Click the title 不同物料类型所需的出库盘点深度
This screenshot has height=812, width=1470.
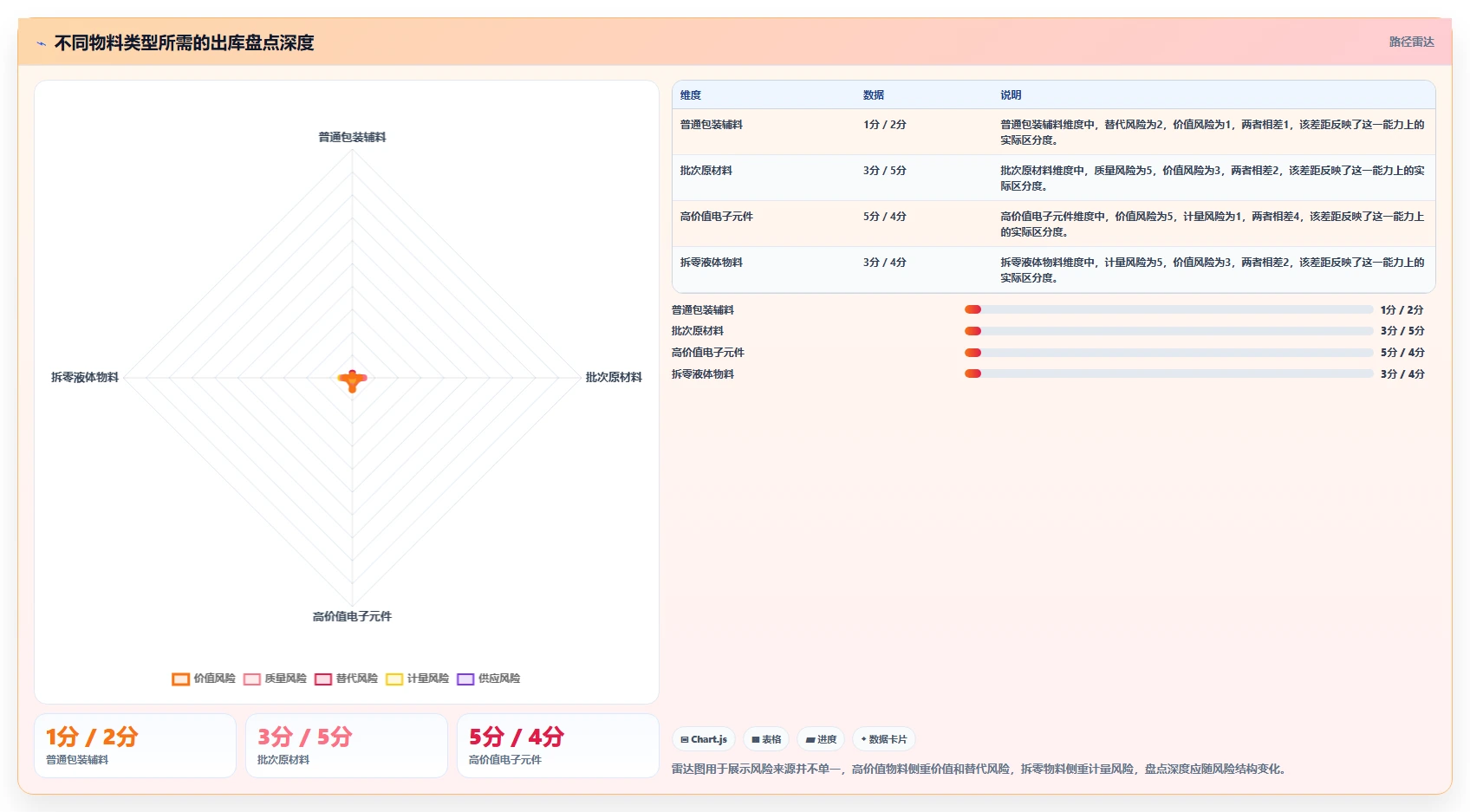[x=184, y=42]
